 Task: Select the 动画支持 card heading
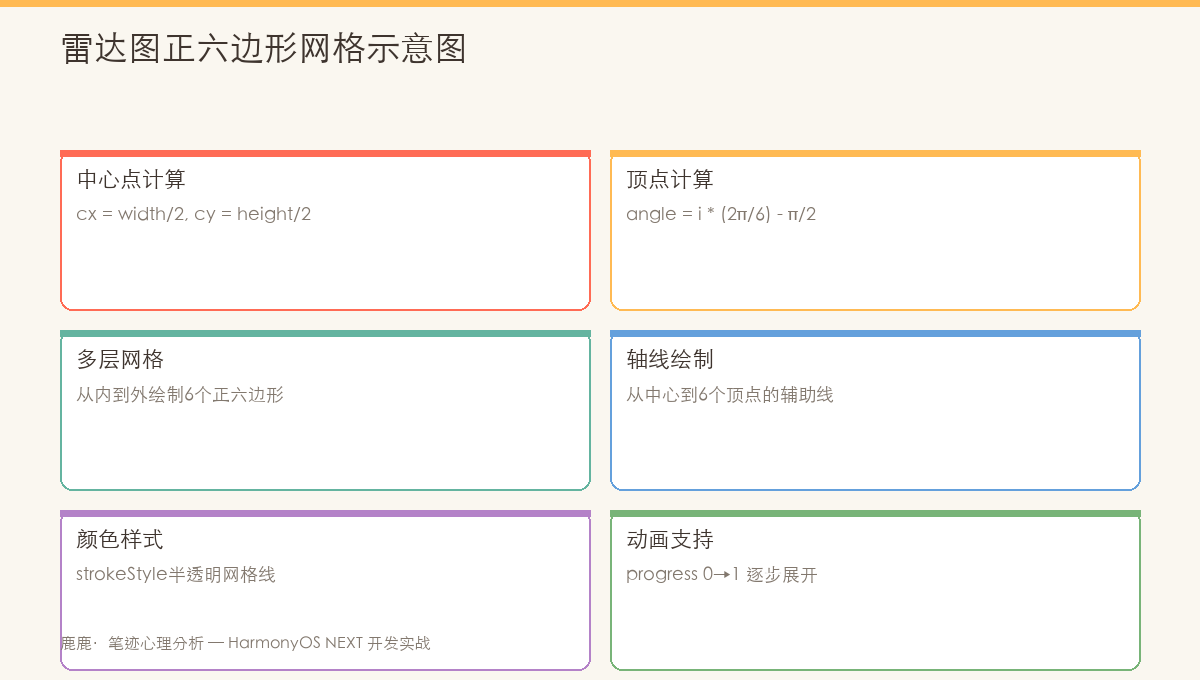pos(670,540)
